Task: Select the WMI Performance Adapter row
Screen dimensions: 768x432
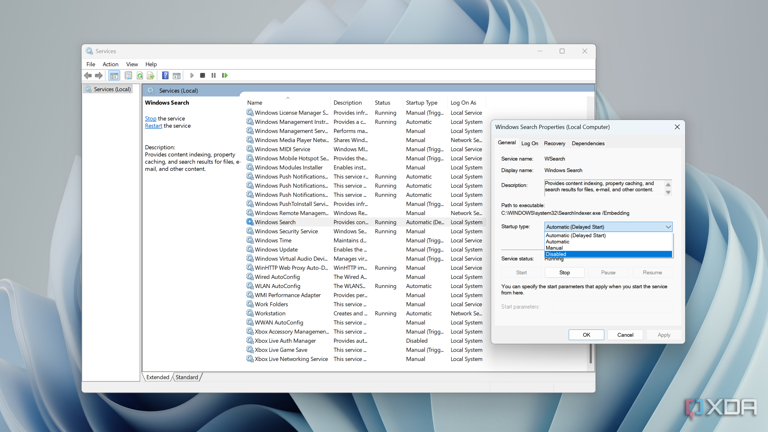Action: point(365,295)
